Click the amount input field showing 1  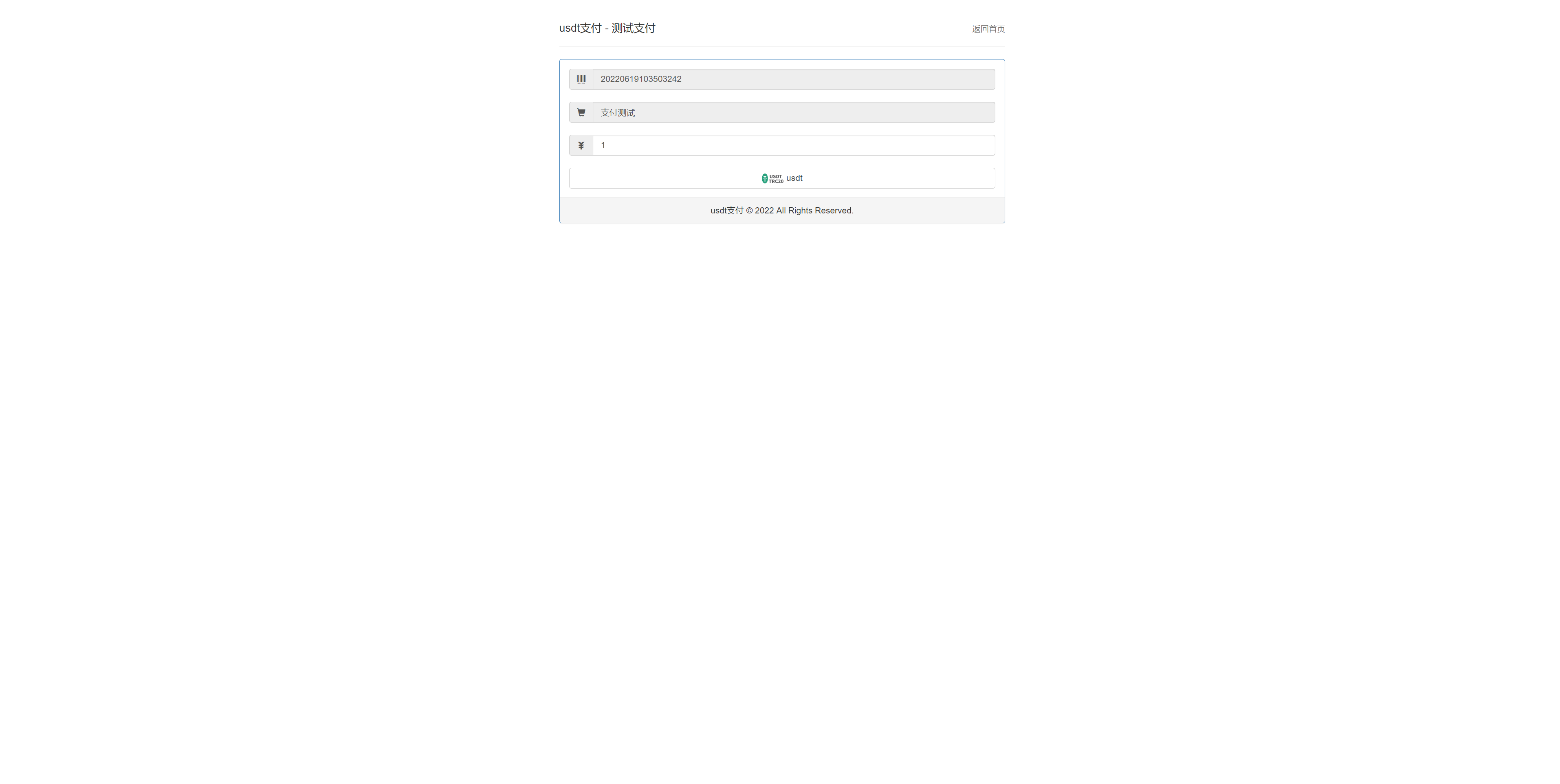click(x=794, y=145)
